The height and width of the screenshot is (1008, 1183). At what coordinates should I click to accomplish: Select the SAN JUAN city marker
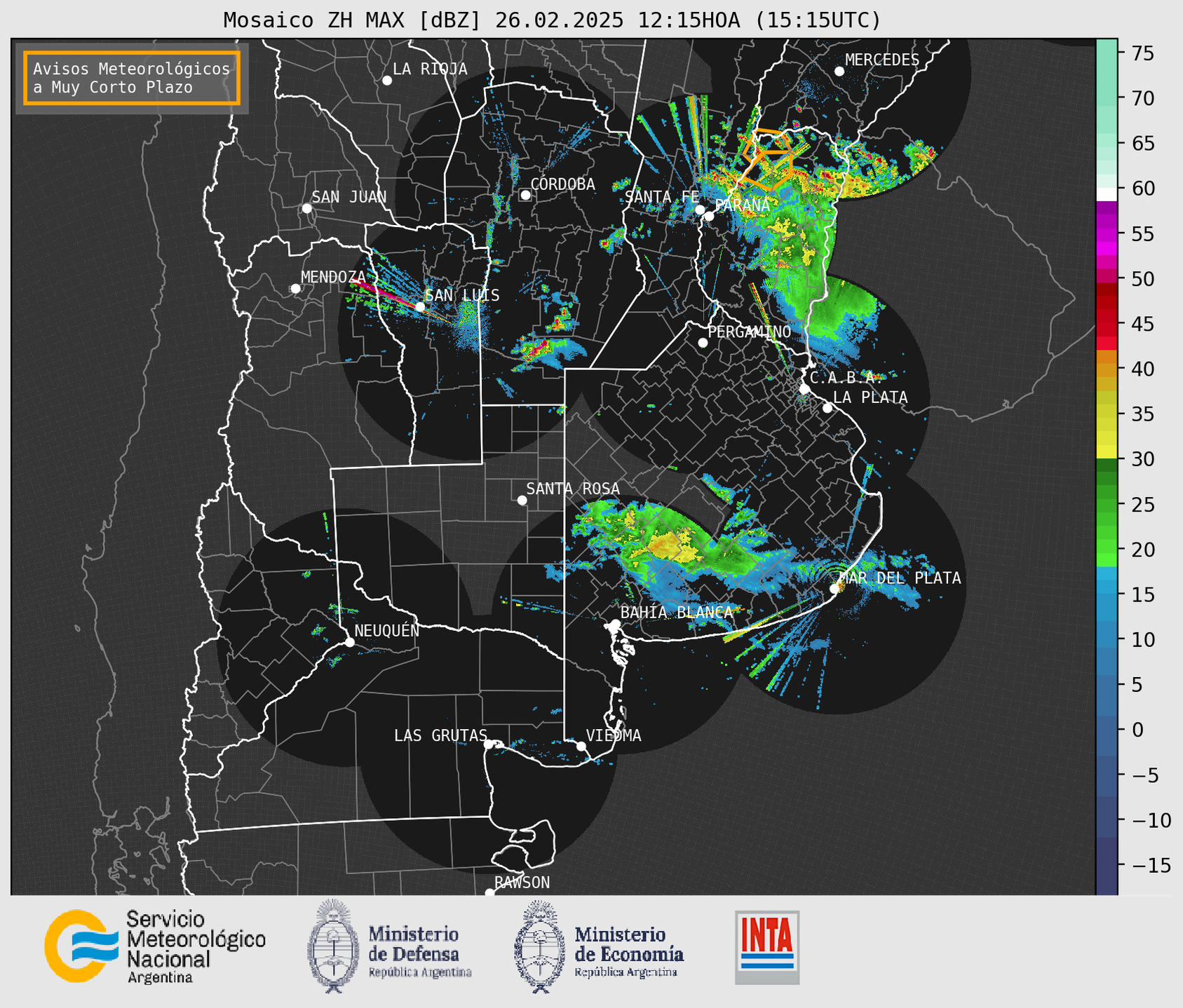coord(307,208)
